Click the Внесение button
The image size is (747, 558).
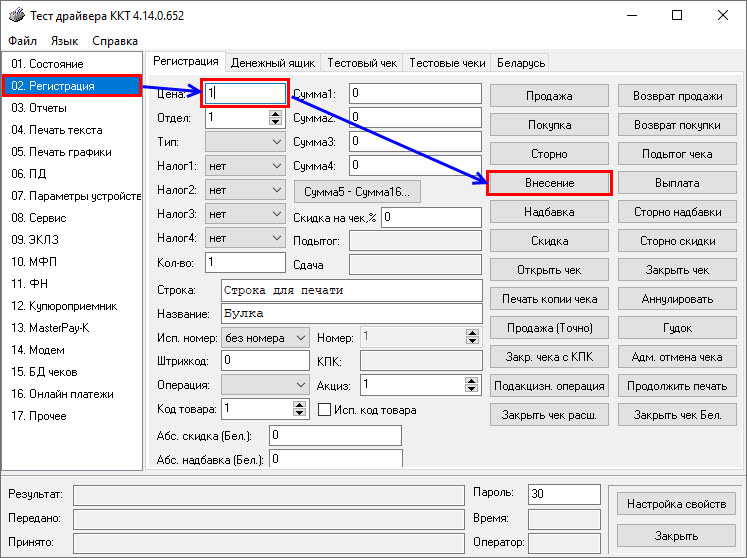pyautogui.click(x=549, y=183)
